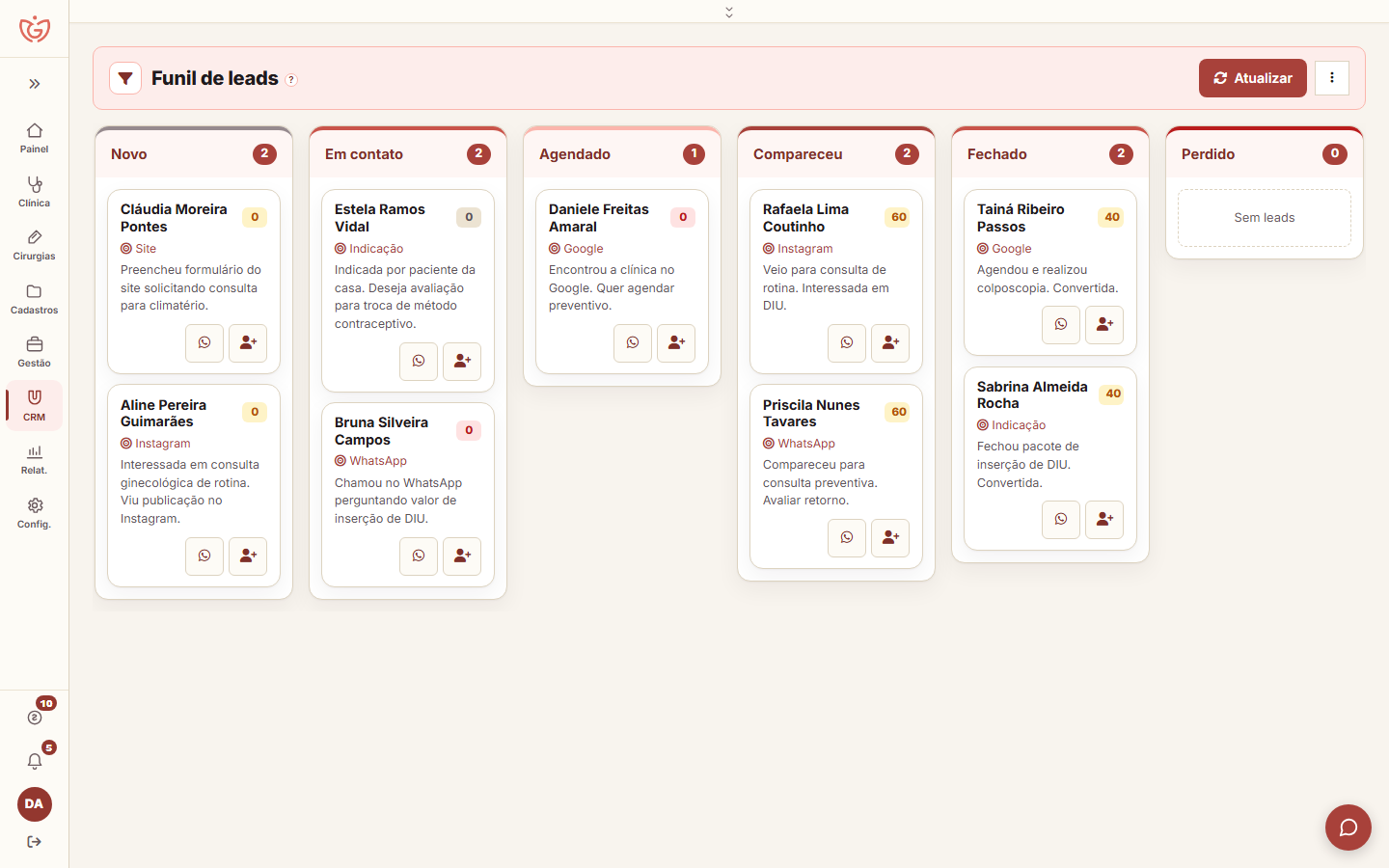Viewport: 1389px width, 868px height.
Task: Add Sabrina Almeida Rocha as patient
Action: [x=1104, y=520]
